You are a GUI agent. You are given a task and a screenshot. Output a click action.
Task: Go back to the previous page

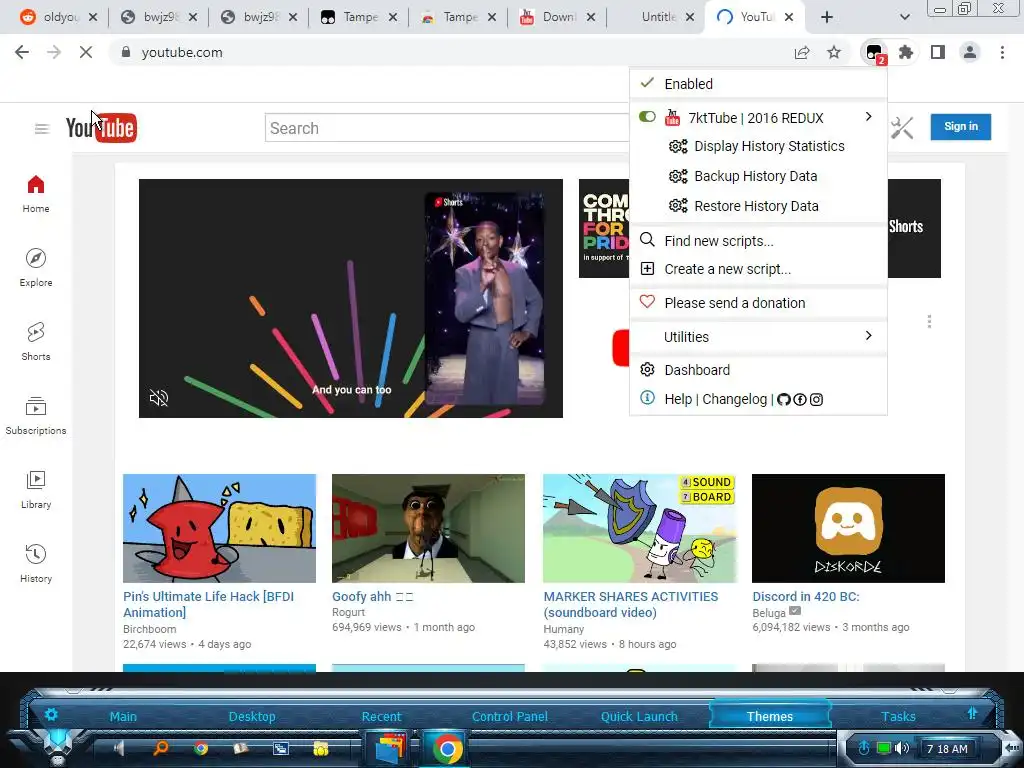[x=22, y=52]
